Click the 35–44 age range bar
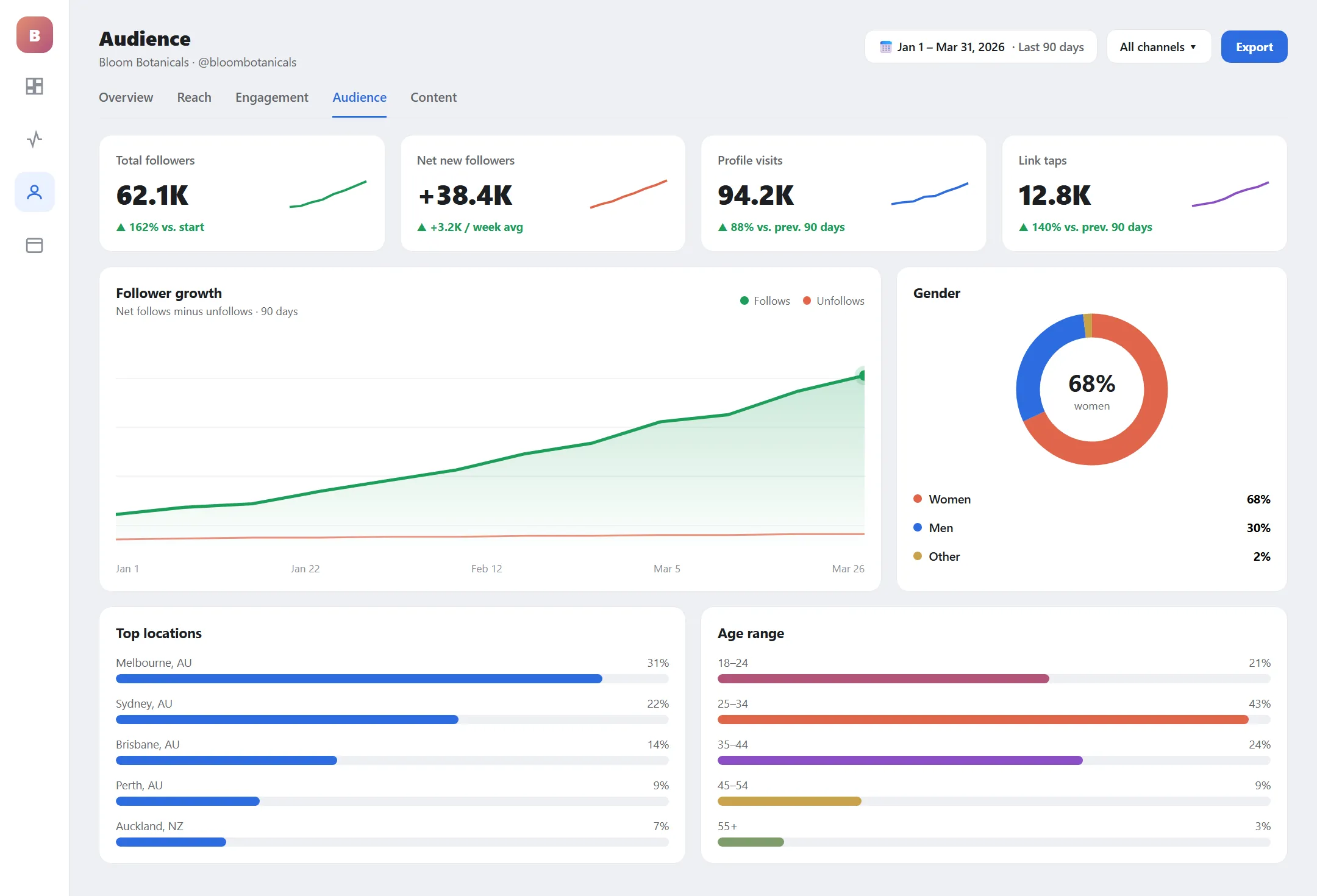This screenshot has width=1317, height=896. click(994, 761)
